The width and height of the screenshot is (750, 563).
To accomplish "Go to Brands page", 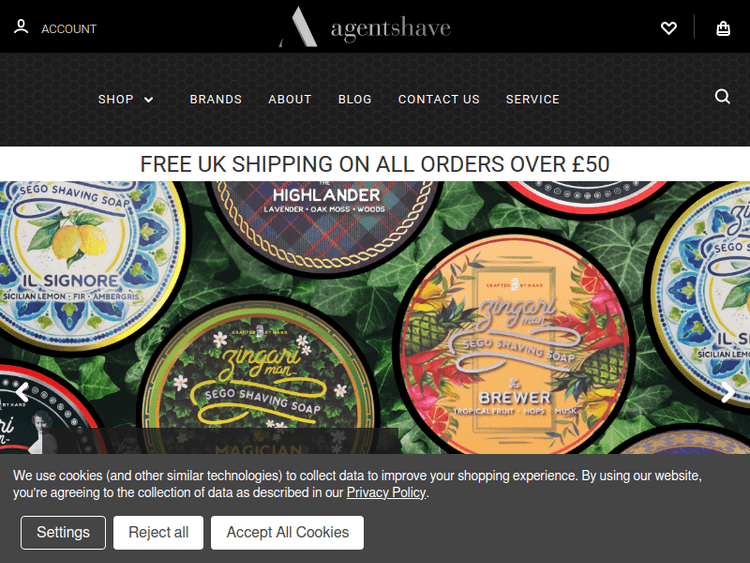I will [216, 99].
